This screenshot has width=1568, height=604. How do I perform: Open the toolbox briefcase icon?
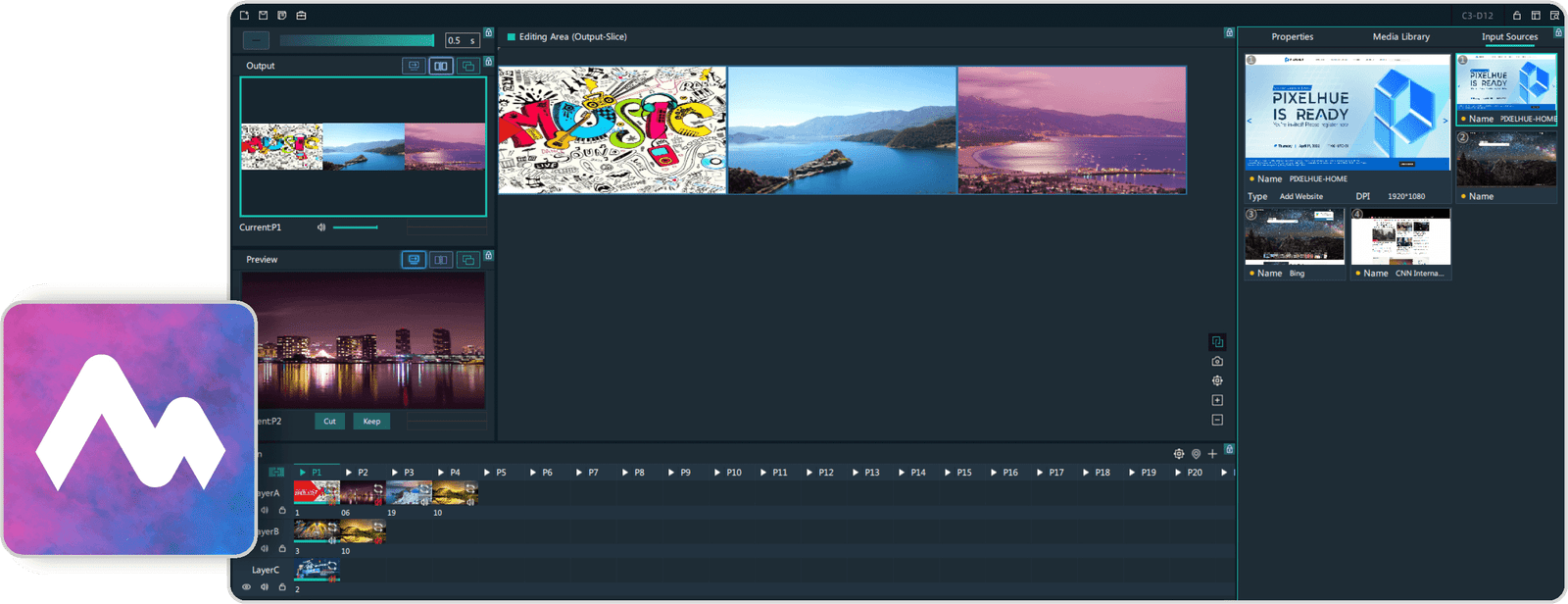[x=301, y=15]
